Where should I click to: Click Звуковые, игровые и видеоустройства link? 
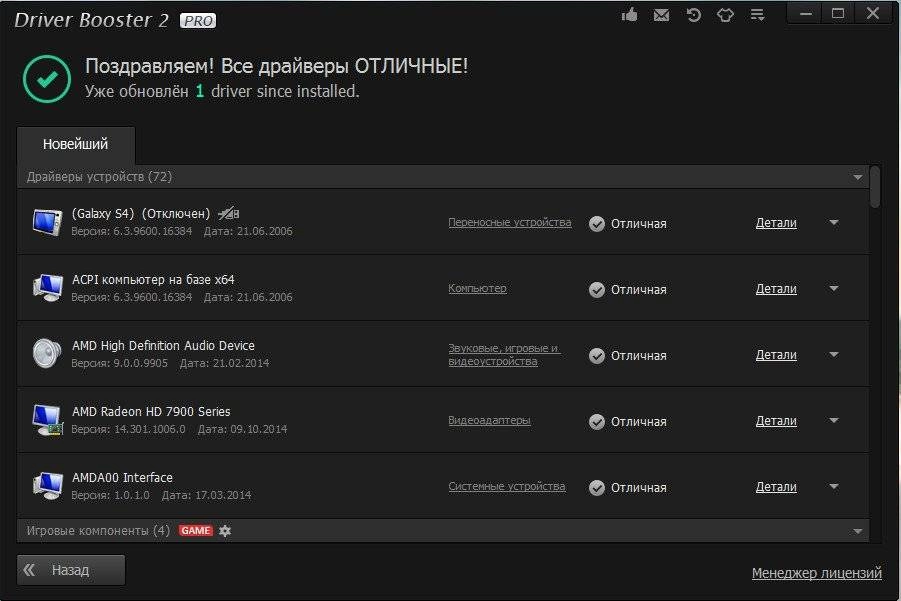(504, 355)
